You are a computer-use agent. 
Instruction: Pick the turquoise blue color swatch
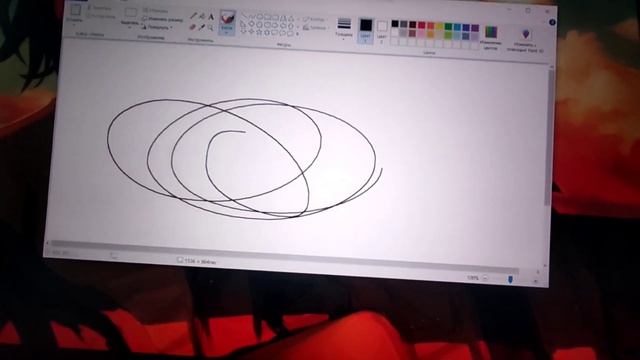click(457, 27)
